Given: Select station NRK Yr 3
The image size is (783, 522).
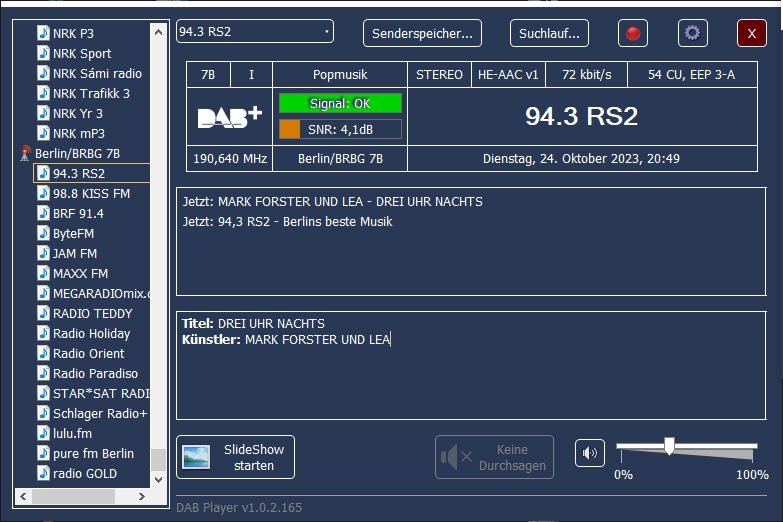Looking at the screenshot, I should pos(78,113).
